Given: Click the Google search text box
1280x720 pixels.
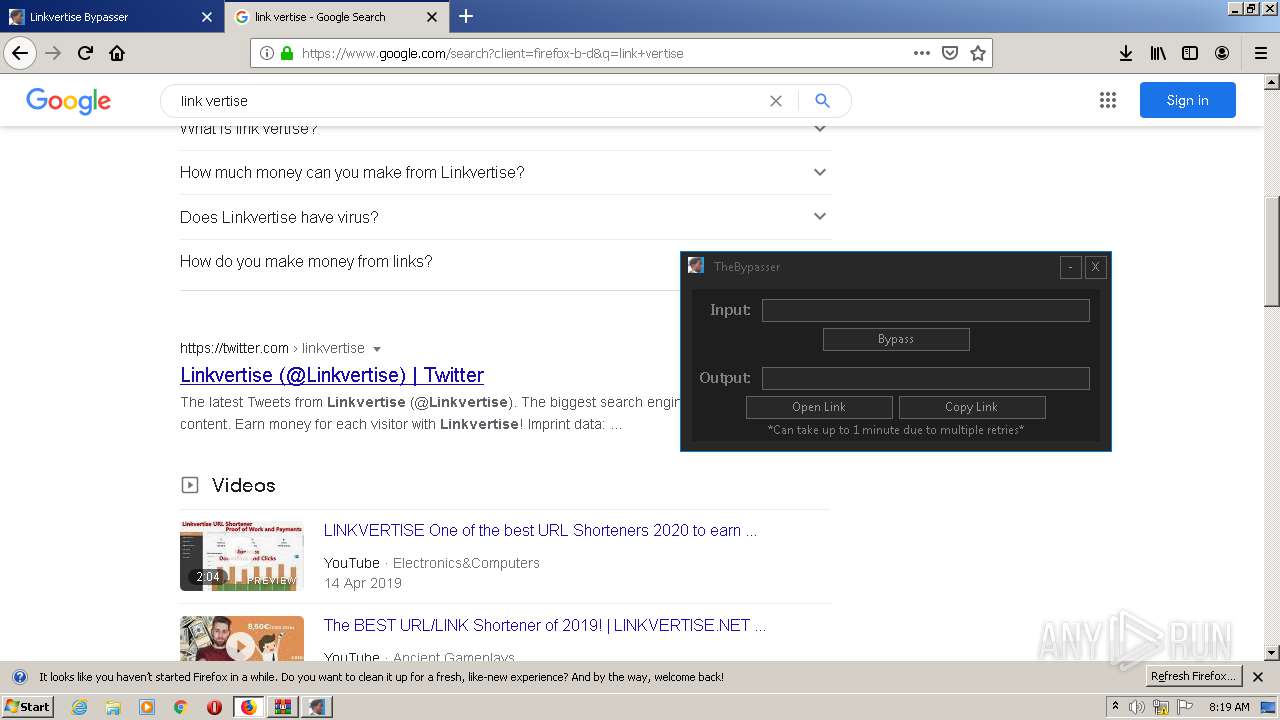Looking at the screenshot, I should [468, 101].
